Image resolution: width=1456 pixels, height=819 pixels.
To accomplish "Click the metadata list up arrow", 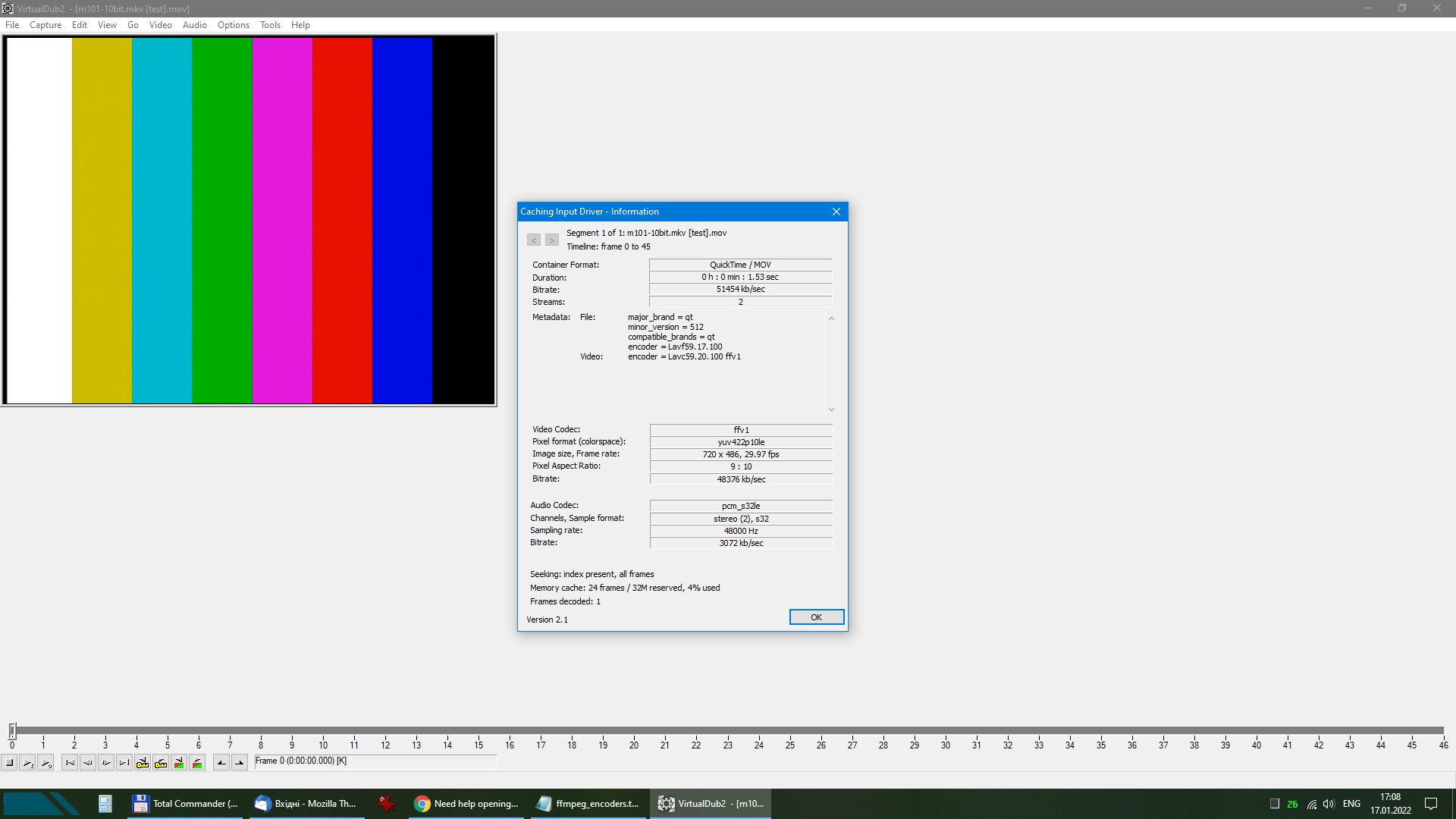I will pos(831,318).
